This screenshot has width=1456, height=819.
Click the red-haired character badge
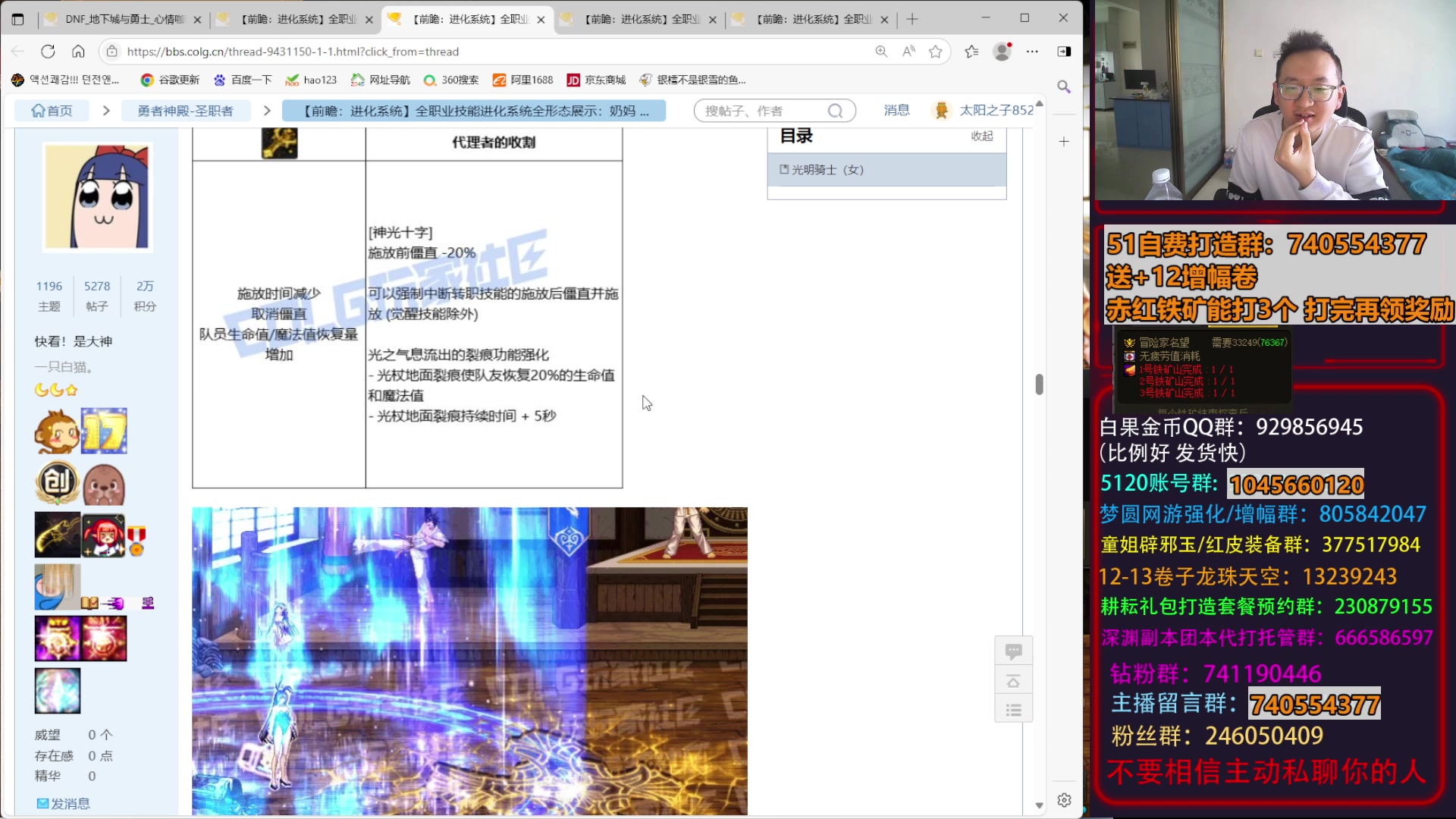104,535
